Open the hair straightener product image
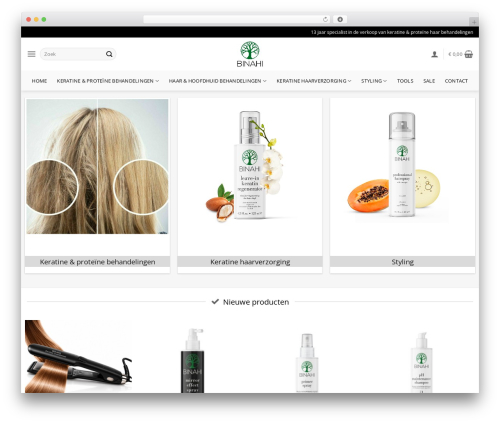Image resolution: width=500 pixels, height=423 pixels. pos(79,356)
